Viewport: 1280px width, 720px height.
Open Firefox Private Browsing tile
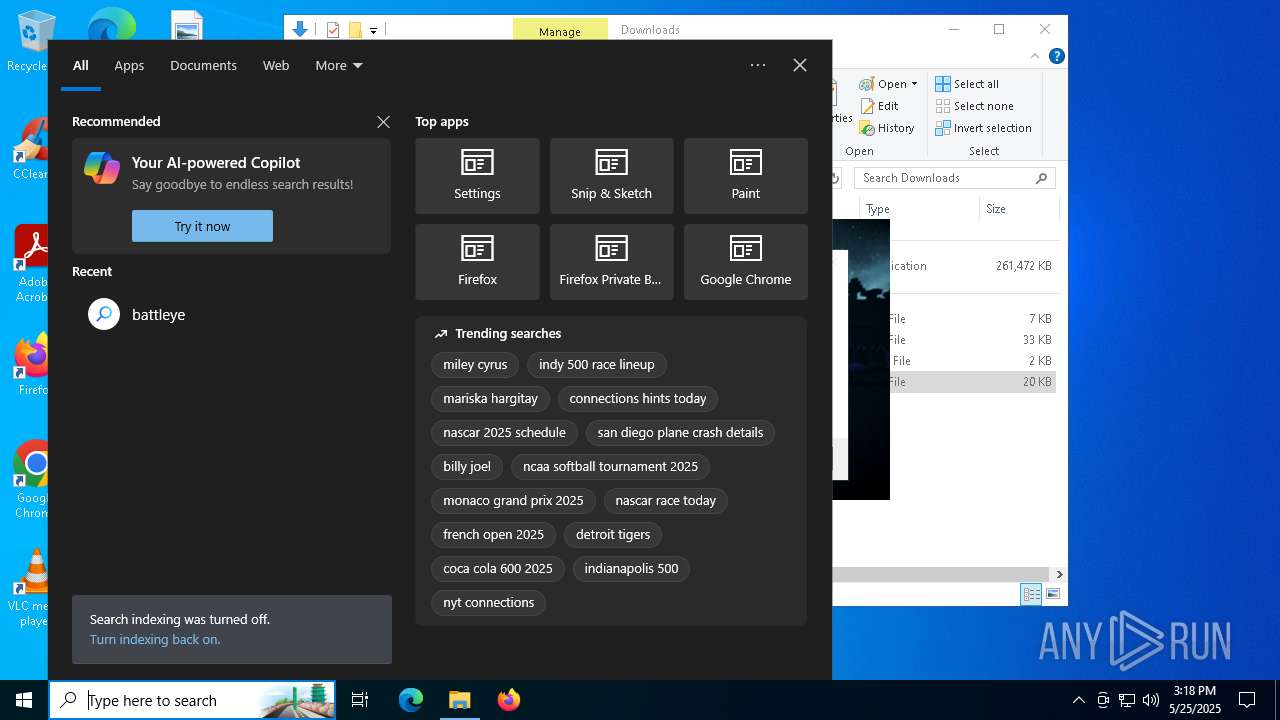(x=611, y=262)
